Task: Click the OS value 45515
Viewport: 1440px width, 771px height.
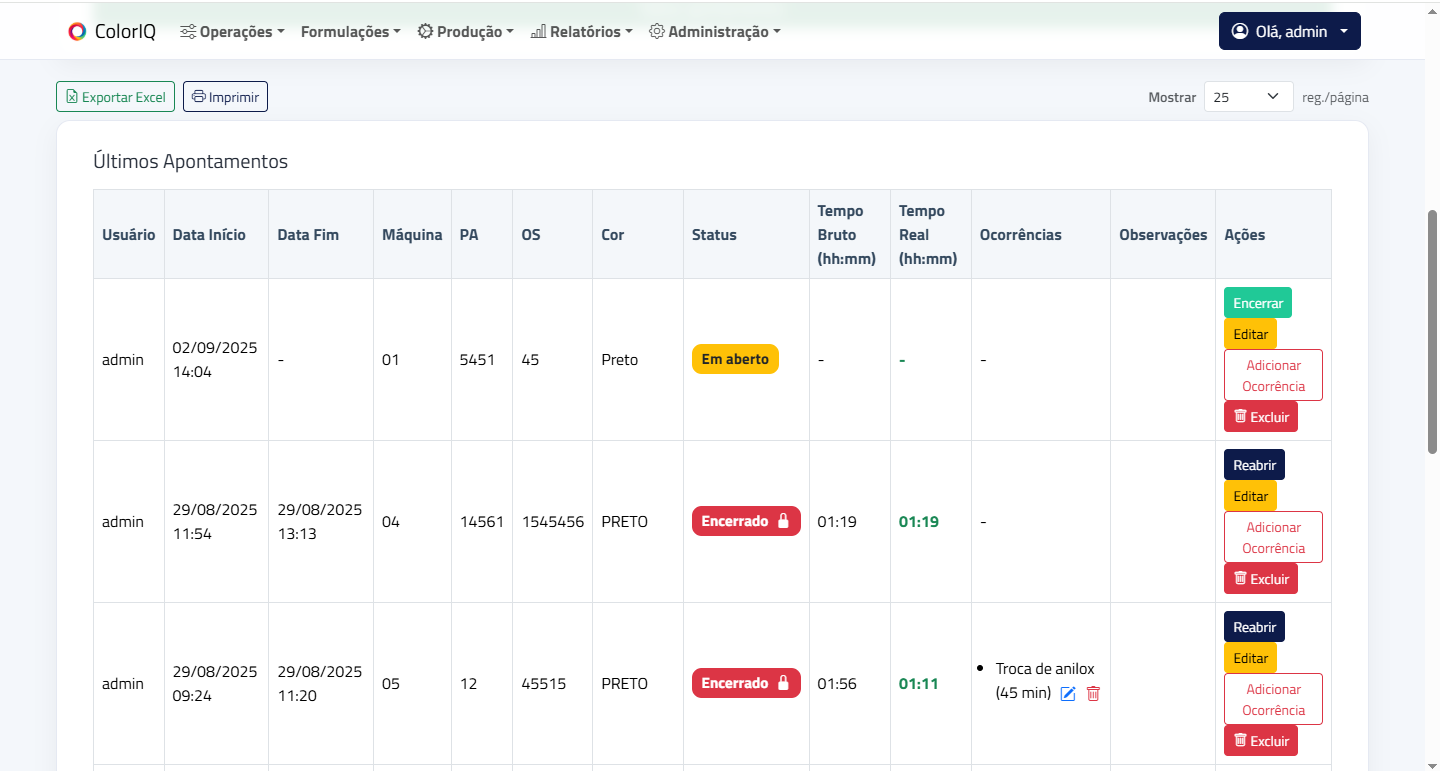Action: tap(544, 684)
